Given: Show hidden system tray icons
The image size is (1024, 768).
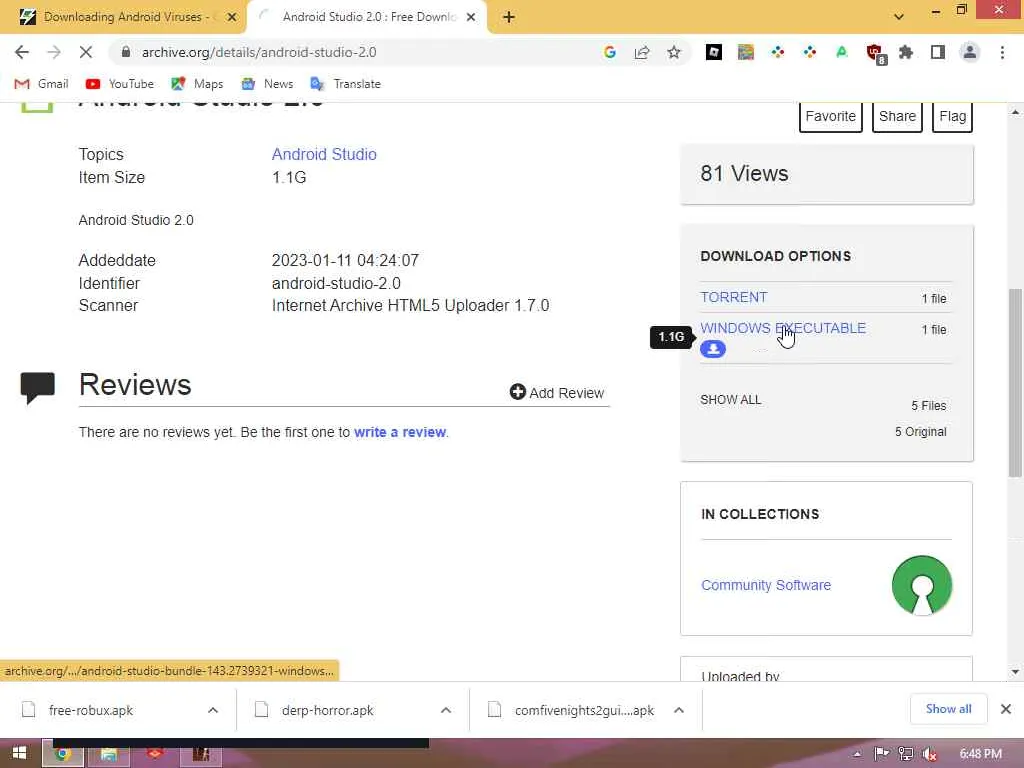Looking at the screenshot, I should coord(857,754).
